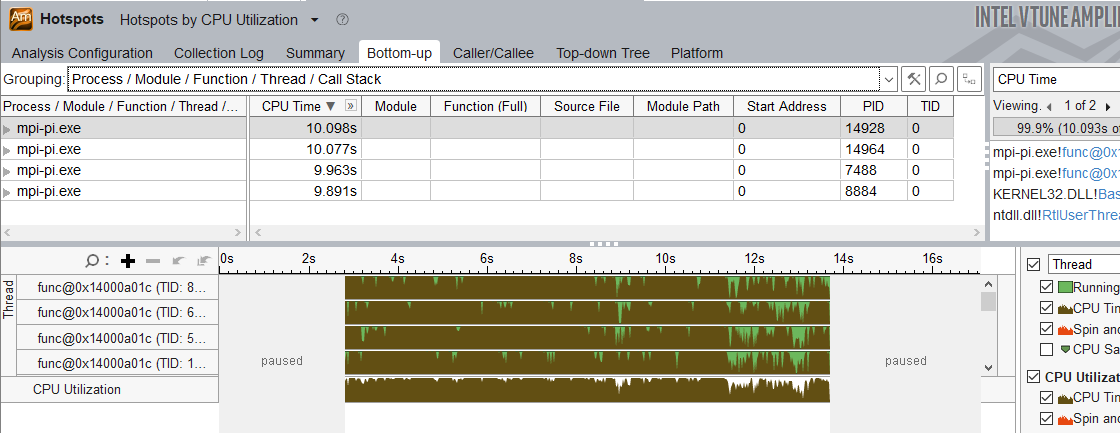Click the 9.891s CPU Time cell
This screenshot has width=1120, height=433.
tap(305, 191)
